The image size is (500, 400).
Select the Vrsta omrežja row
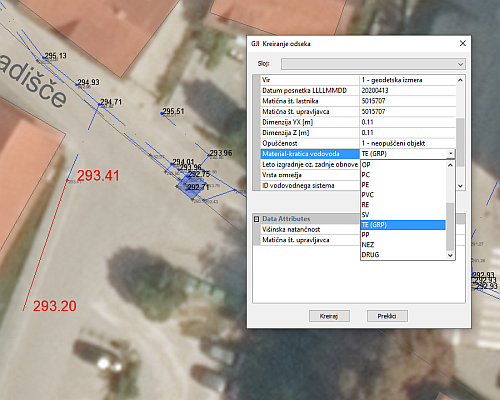[x=310, y=175]
